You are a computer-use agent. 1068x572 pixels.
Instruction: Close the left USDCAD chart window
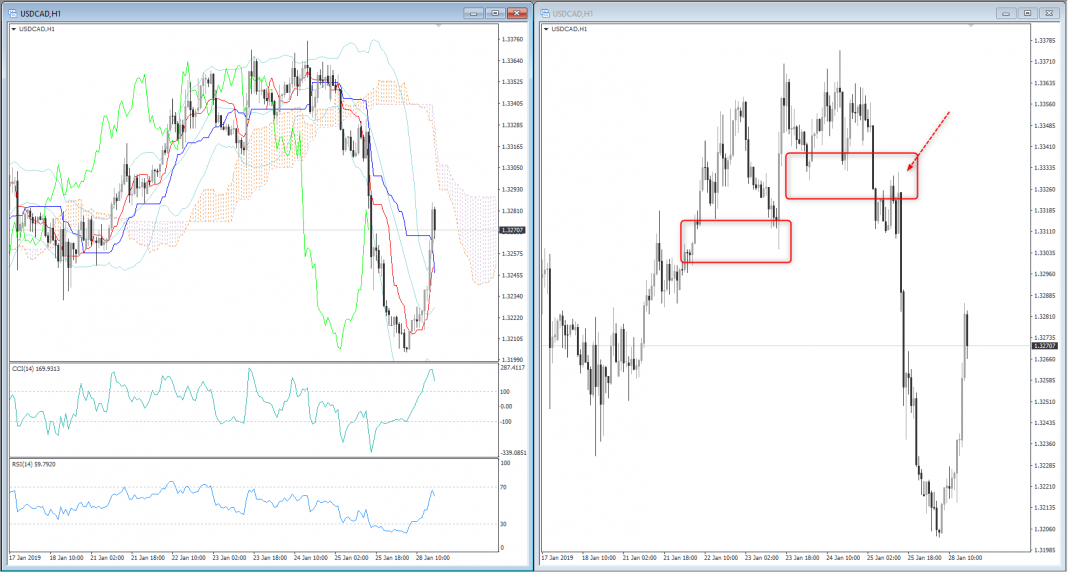517,13
